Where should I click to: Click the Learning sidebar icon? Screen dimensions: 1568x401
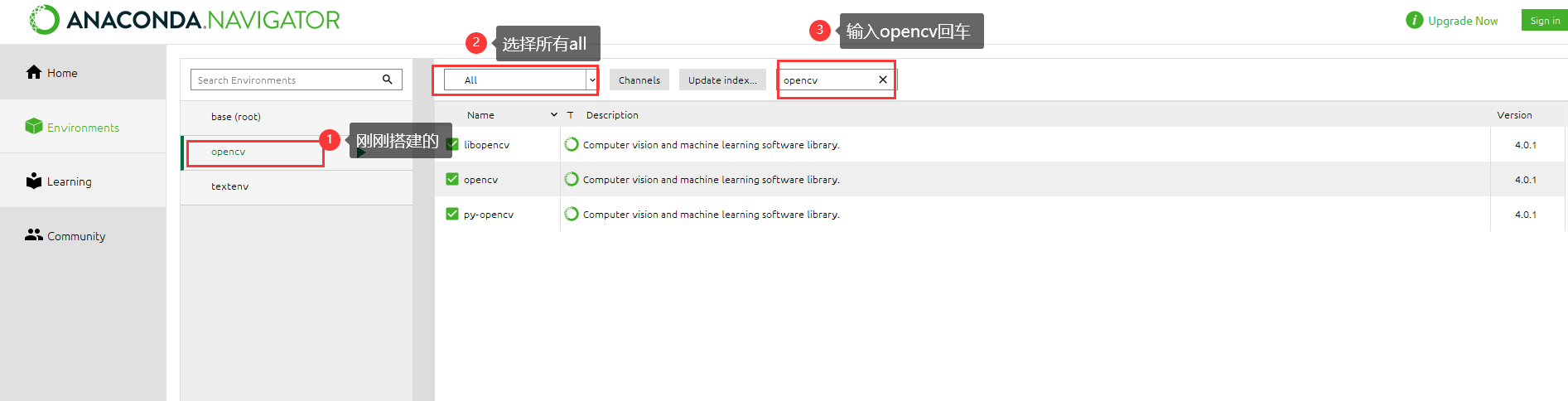coord(34,181)
